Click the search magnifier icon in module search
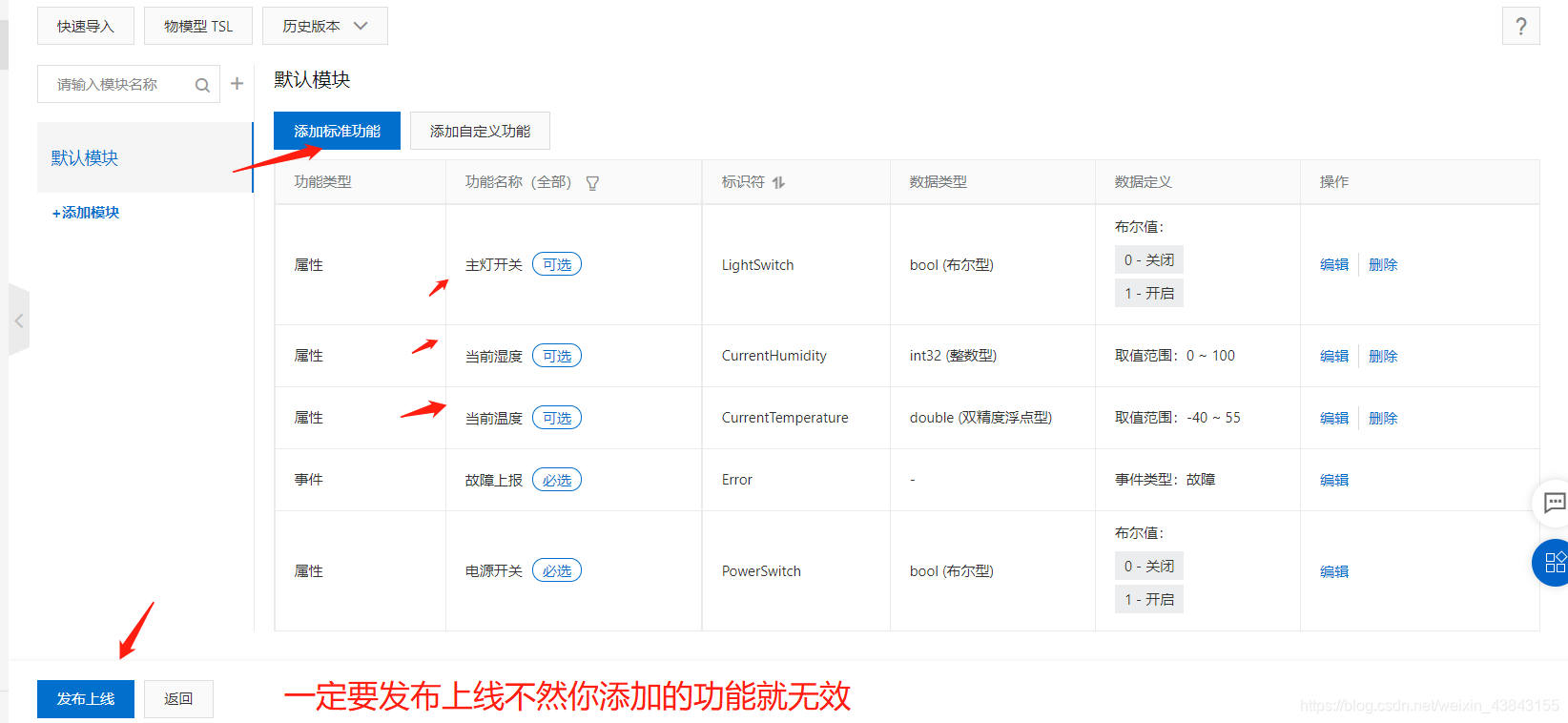 click(202, 85)
